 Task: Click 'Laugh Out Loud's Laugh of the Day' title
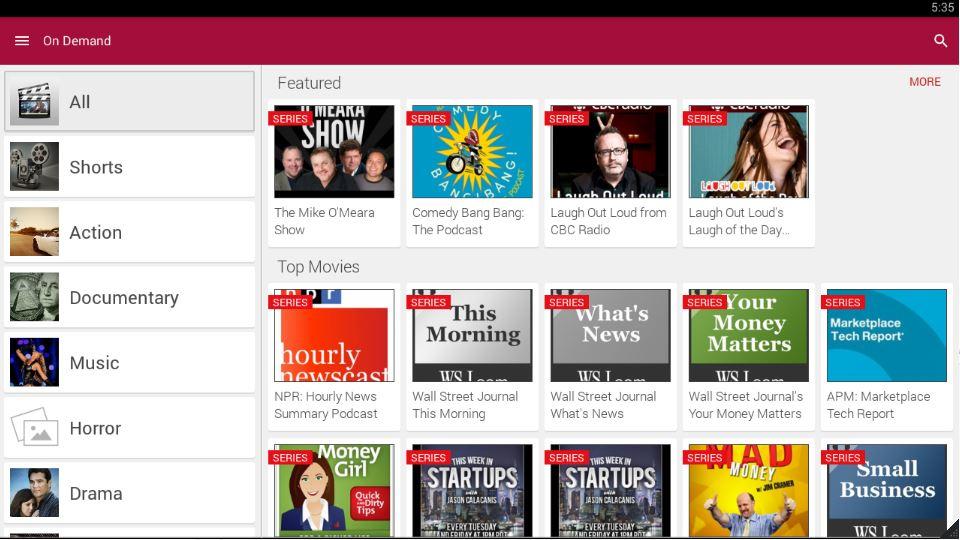click(x=739, y=221)
